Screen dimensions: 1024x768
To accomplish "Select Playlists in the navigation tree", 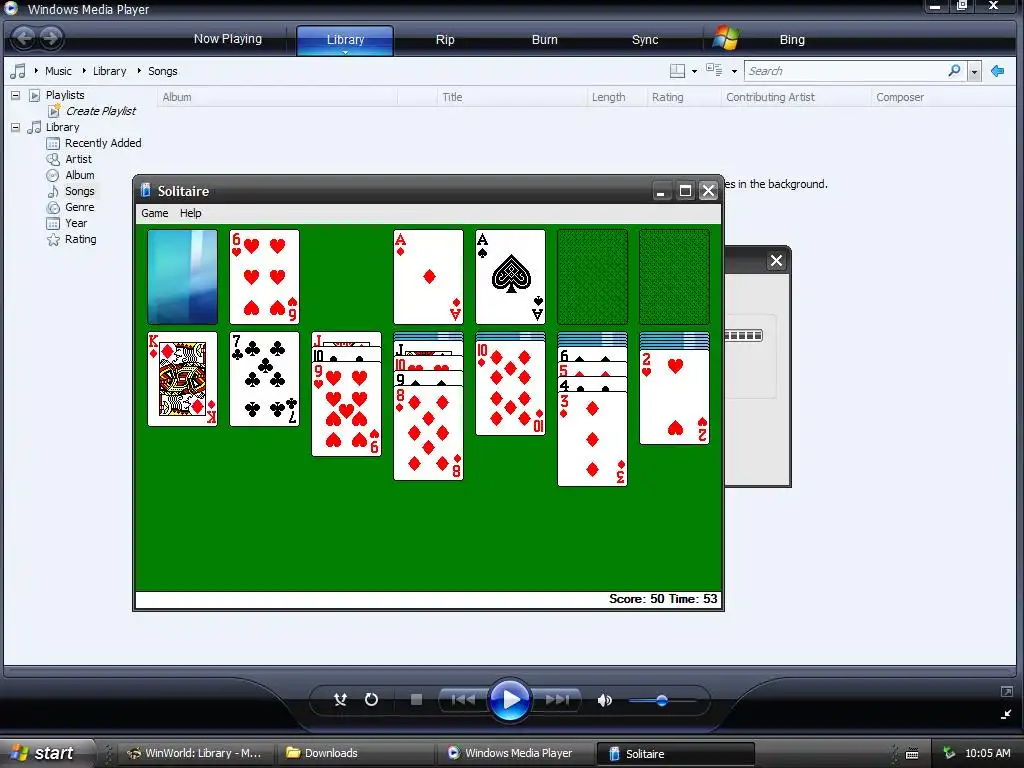I will click(65, 95).
